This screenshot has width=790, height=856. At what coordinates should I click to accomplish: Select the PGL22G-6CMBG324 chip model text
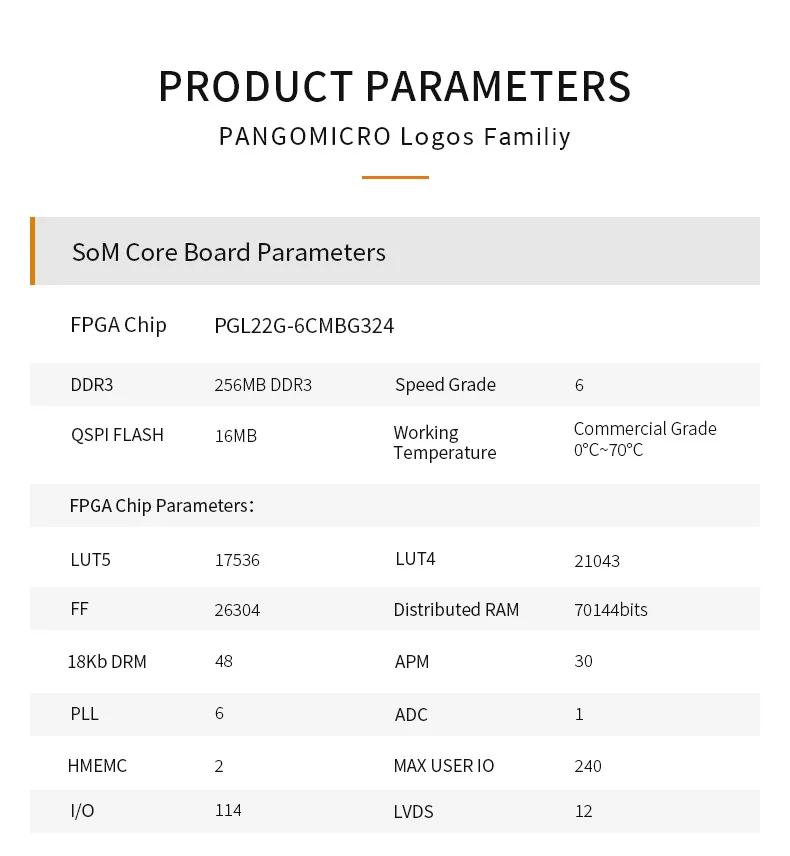point(304,326)
